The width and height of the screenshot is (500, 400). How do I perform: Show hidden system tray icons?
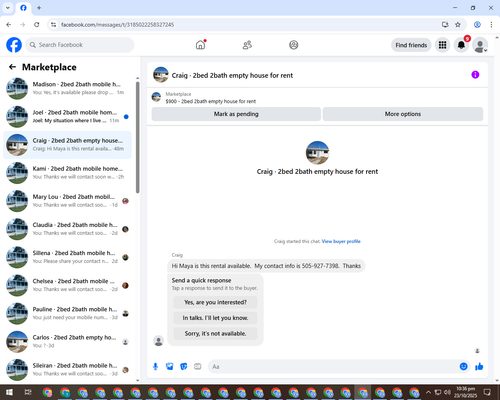point(428,392)
